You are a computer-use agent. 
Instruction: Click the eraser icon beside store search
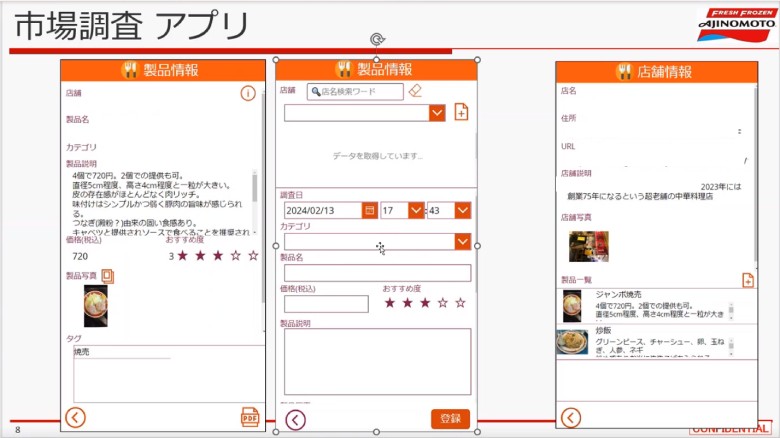point(416,91)
